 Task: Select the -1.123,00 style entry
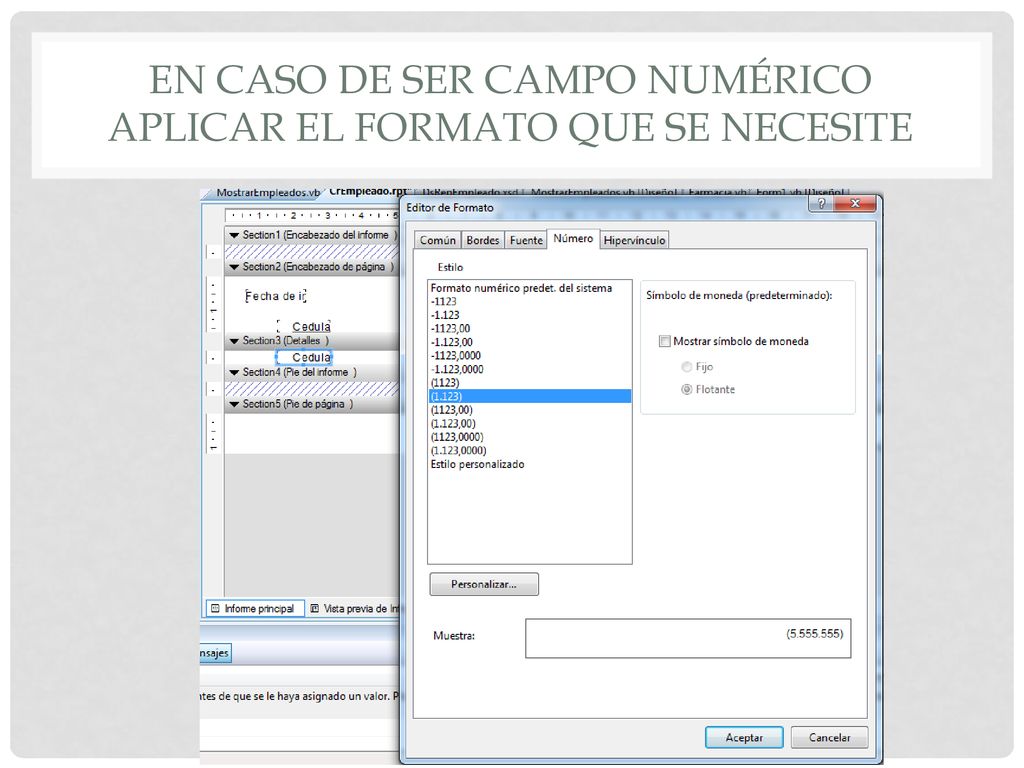click(530, 342)
